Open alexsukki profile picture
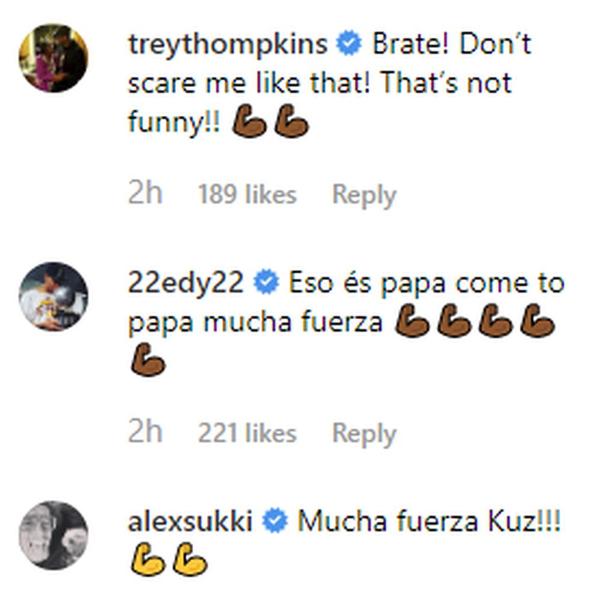The height and width of the screenshot is (600, 600). click(53, 535)
